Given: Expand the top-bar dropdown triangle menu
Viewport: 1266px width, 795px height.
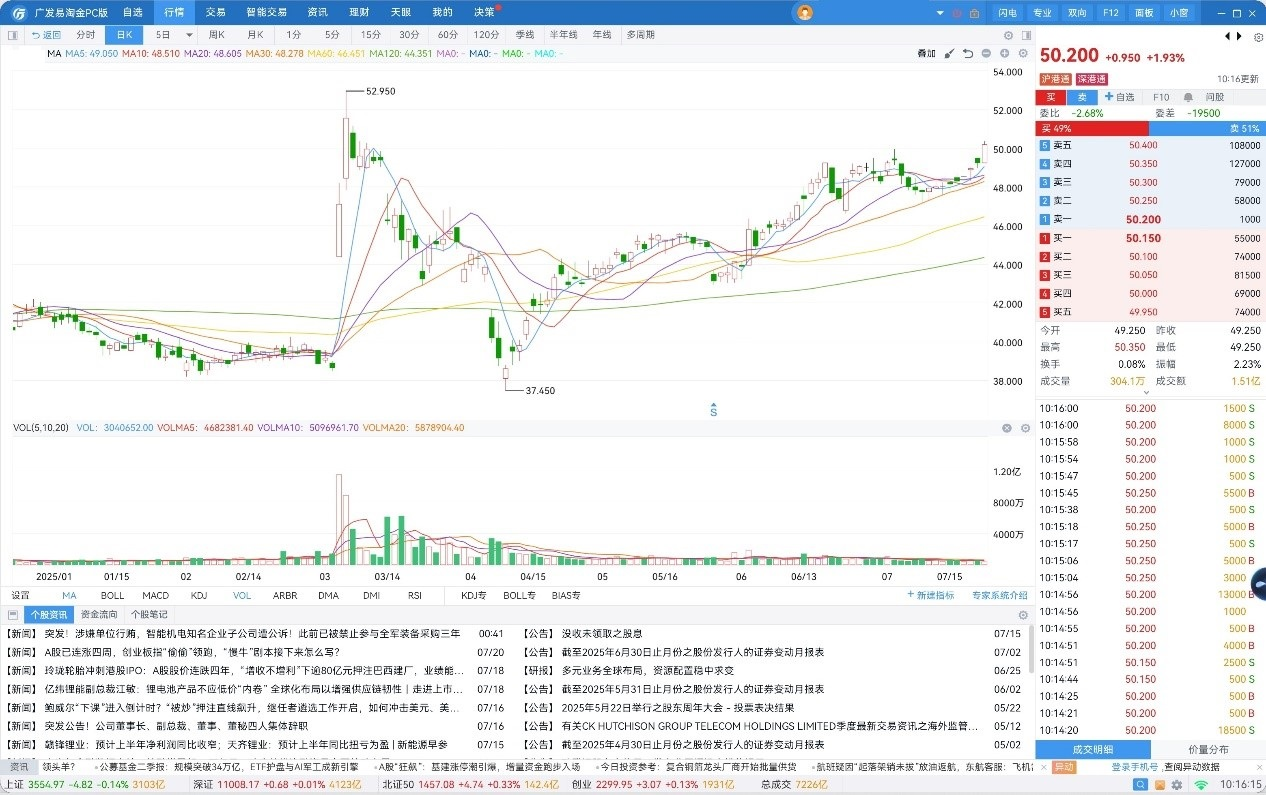Looking at the screenshot, I should [940, 13].
